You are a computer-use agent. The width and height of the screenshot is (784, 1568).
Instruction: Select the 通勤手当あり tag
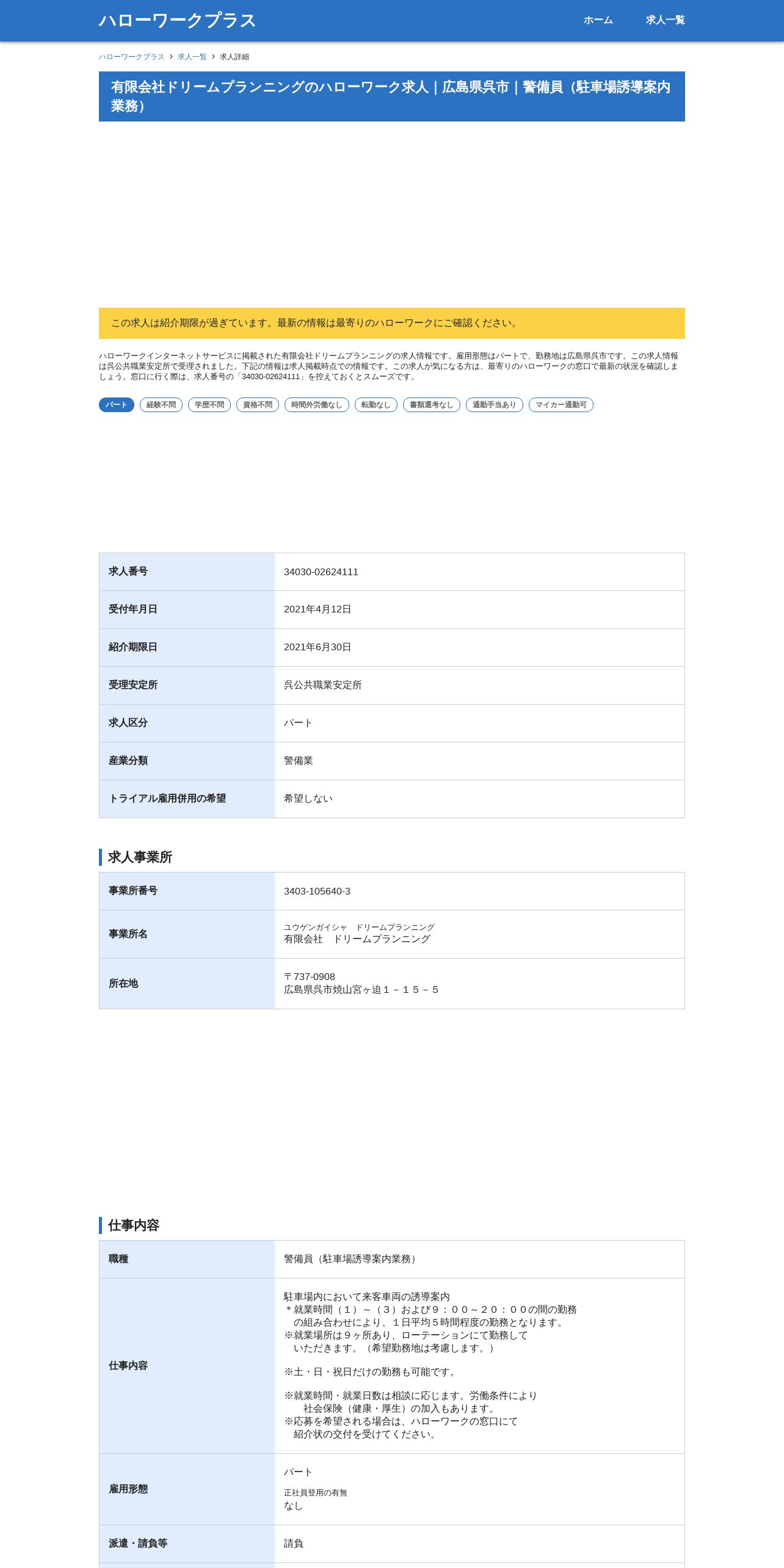tap(495, 405)
